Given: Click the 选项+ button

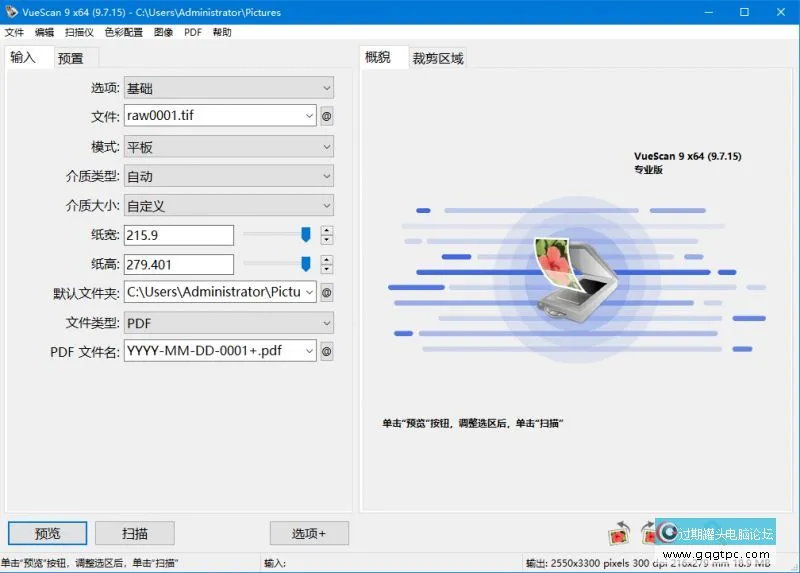Looking at the screenshot, I should click(309, 533).
